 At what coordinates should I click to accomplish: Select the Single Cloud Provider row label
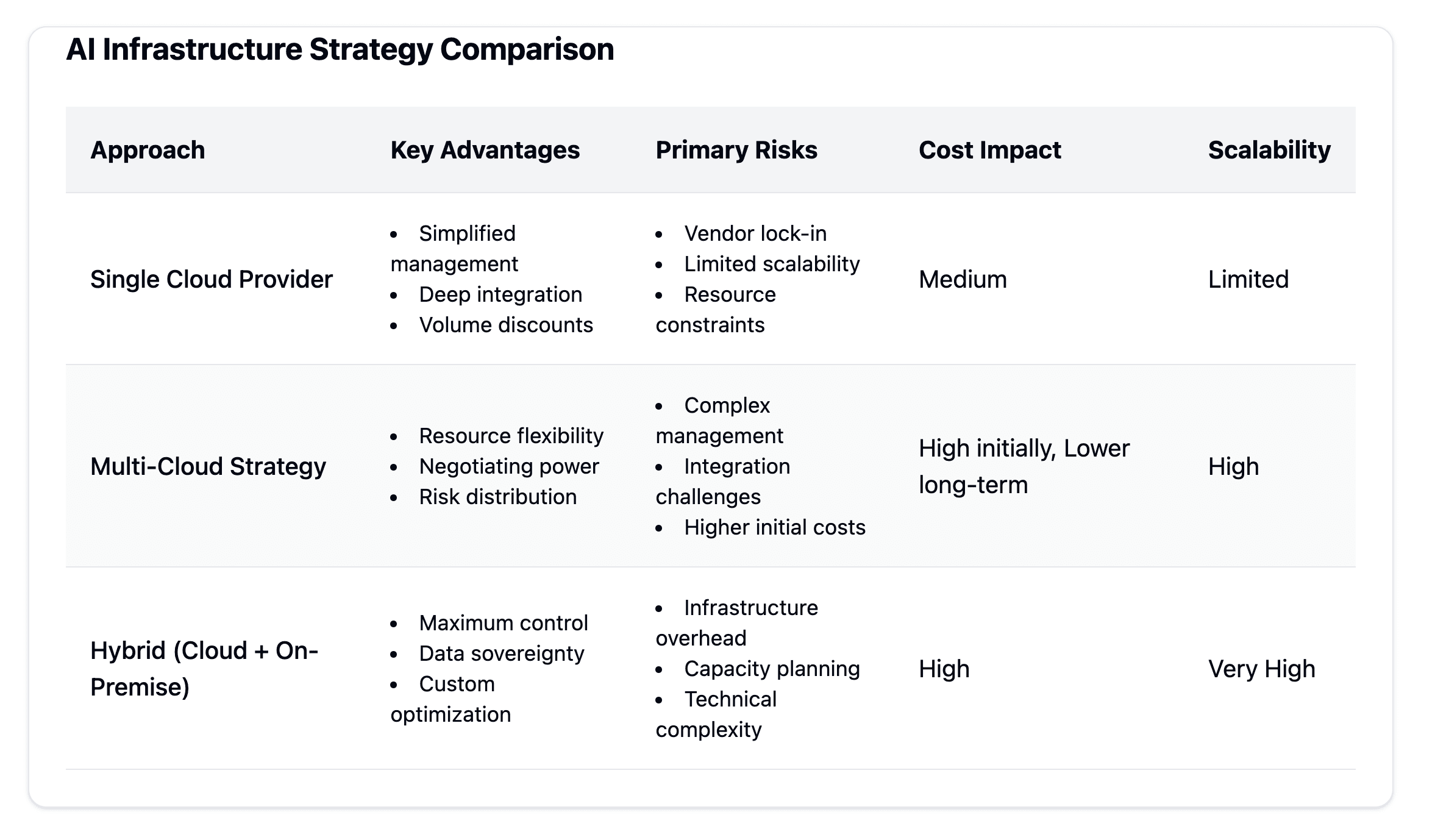pyautogui.click(x=212, y=279)
